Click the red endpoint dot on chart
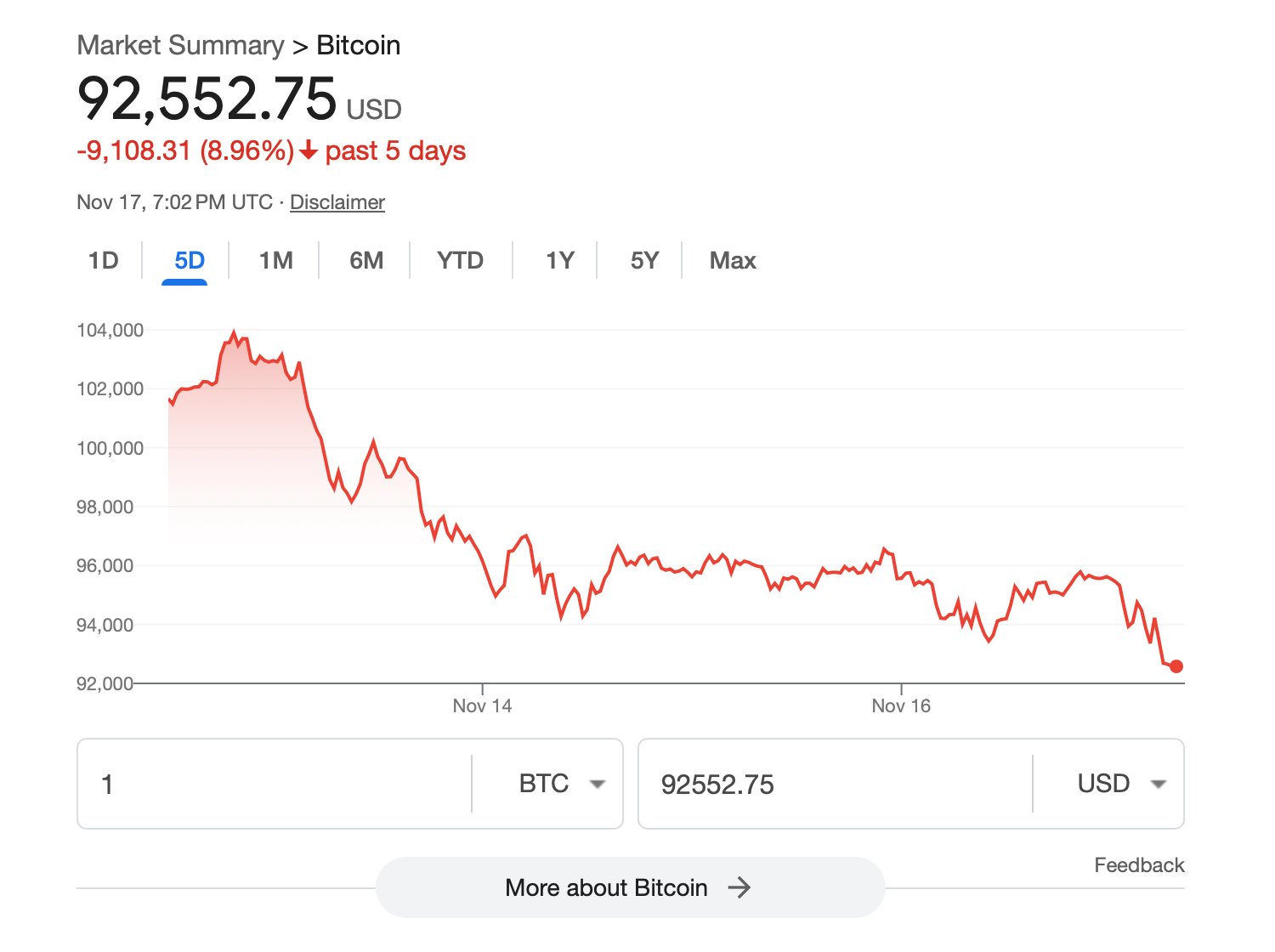1275x952 pixels. tap(1176, 666)
